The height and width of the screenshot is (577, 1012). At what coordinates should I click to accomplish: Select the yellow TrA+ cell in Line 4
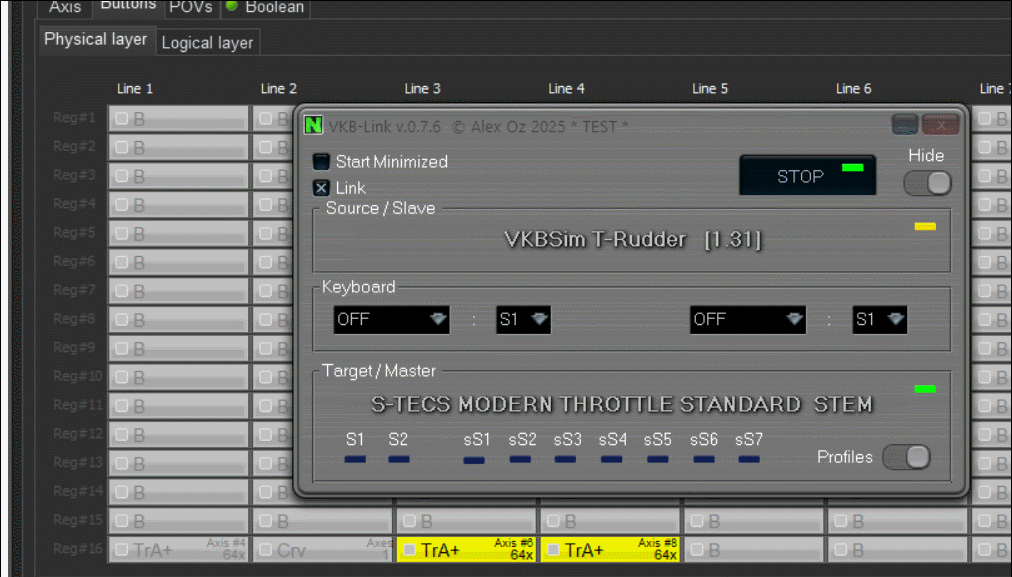click(x=610, y=549)
